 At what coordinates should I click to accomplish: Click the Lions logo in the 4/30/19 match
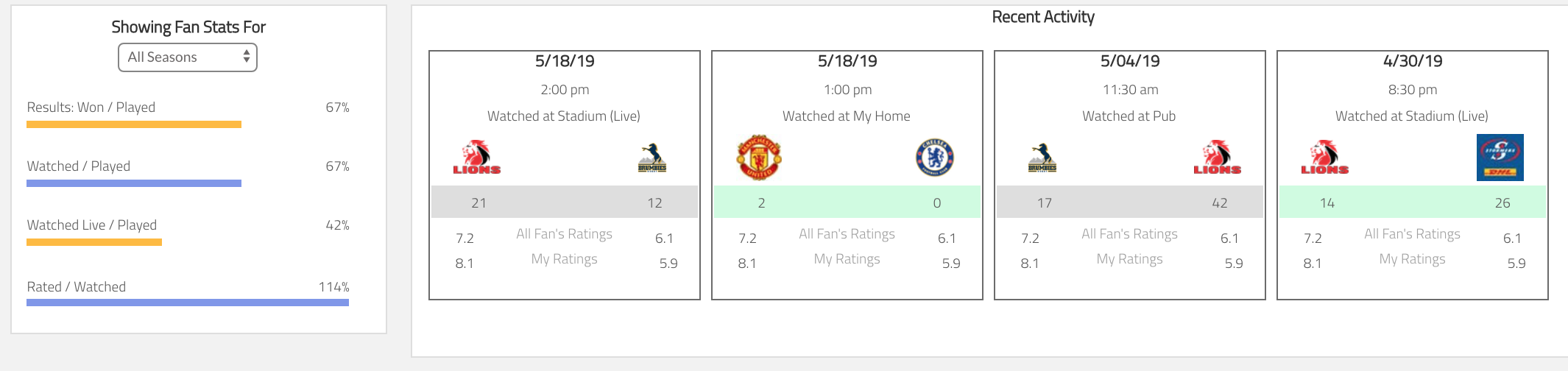(x=1324, y=158)
